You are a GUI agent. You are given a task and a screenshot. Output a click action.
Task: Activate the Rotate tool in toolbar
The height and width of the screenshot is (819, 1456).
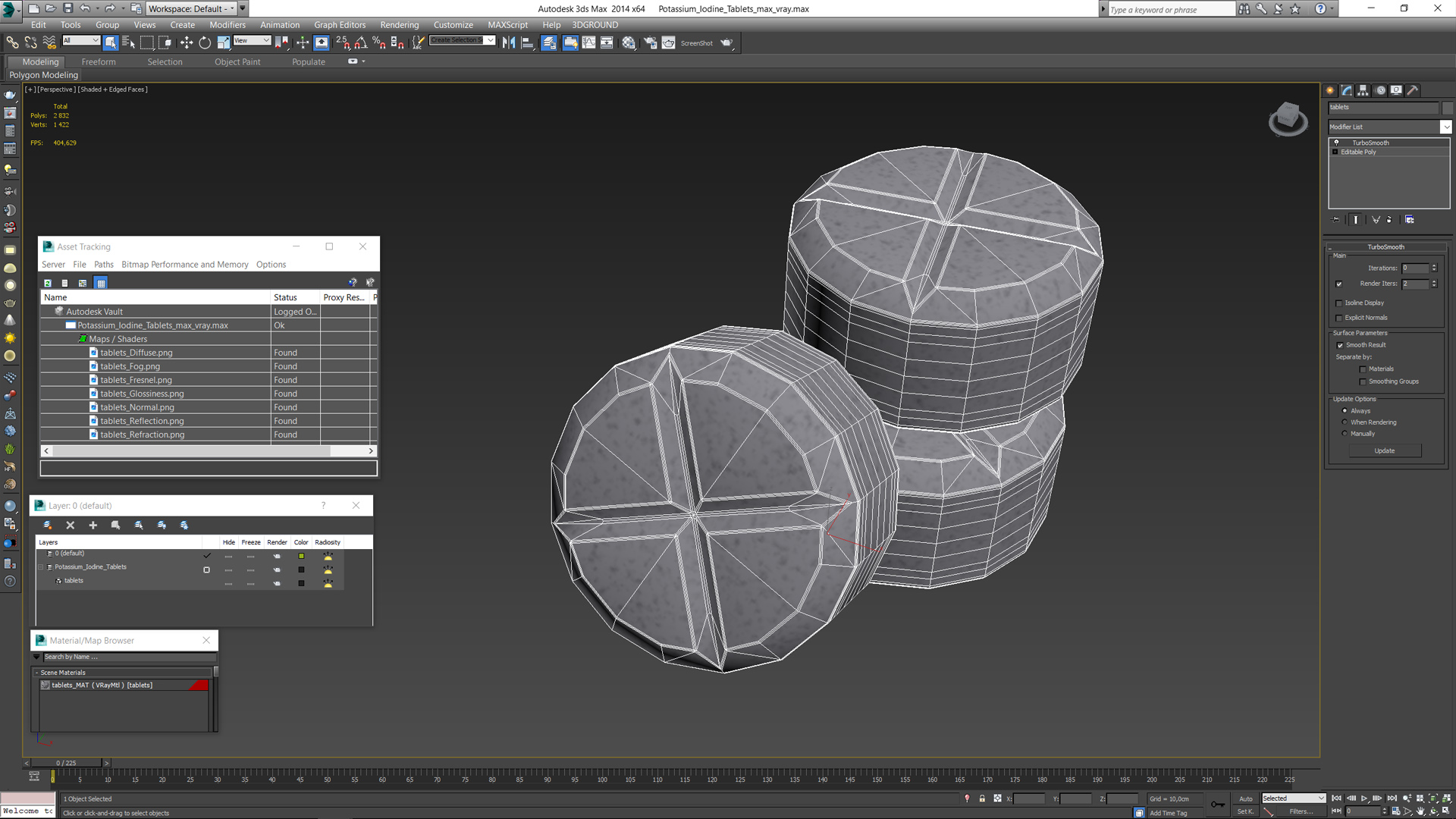[205, 43]
